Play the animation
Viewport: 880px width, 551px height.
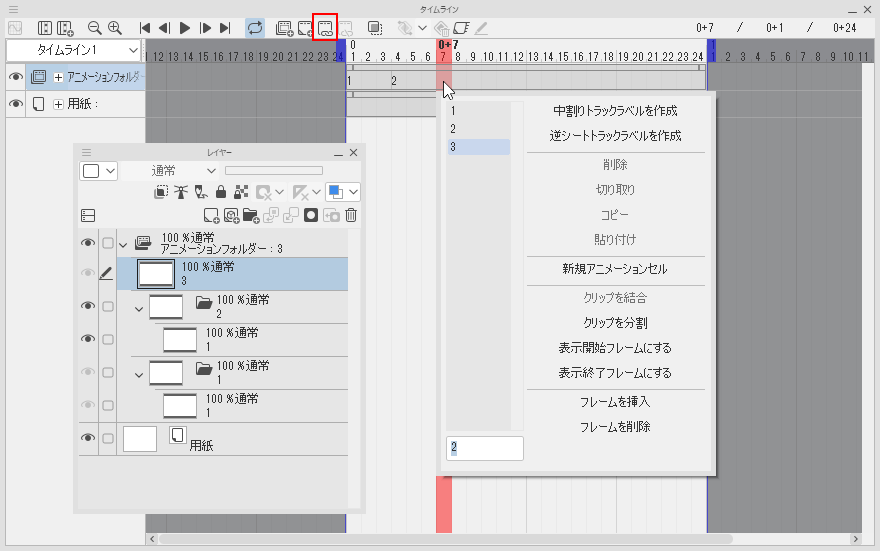click(x=185, y=27)
